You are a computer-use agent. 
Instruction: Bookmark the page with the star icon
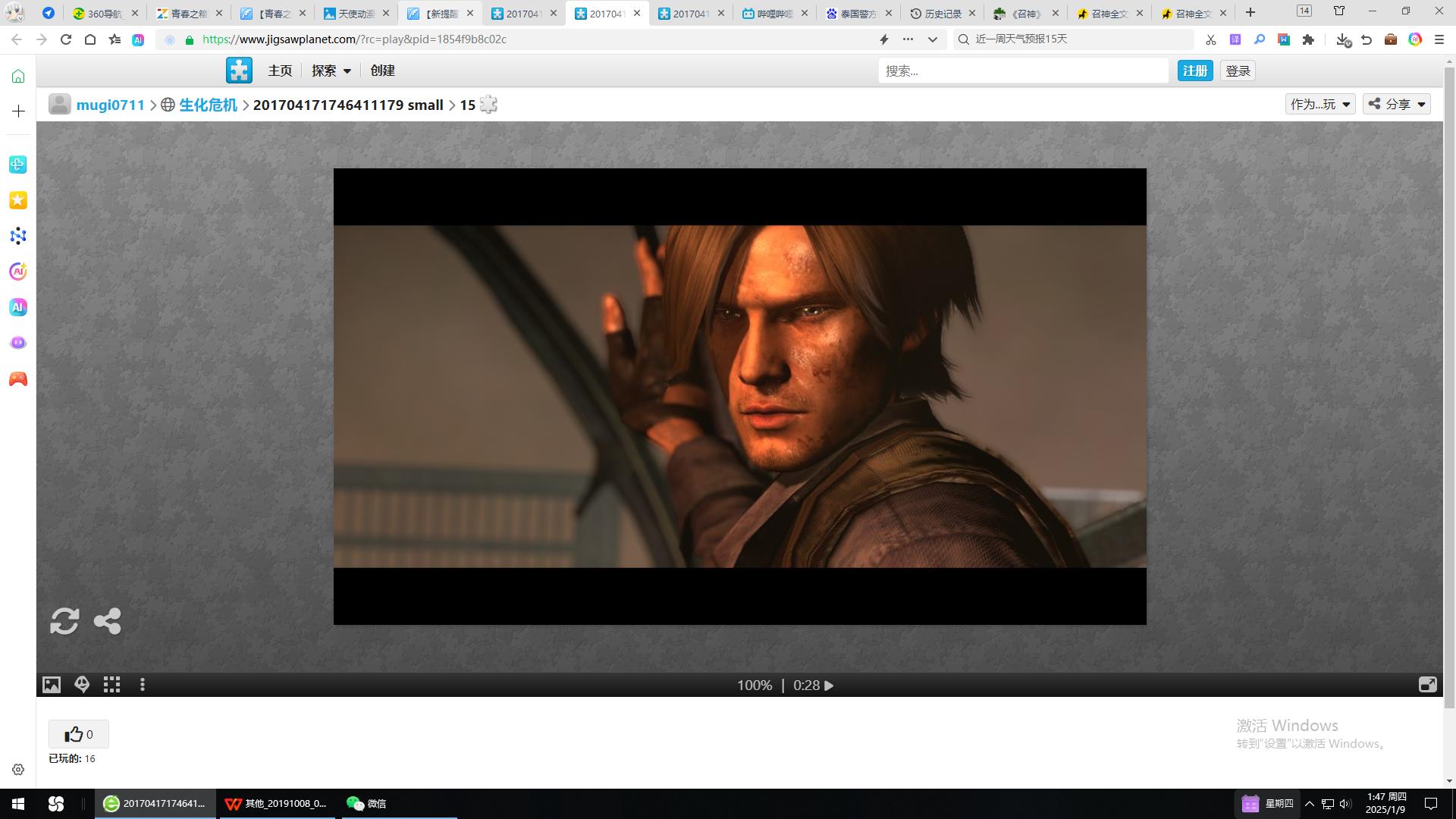[x=115, y=39]
